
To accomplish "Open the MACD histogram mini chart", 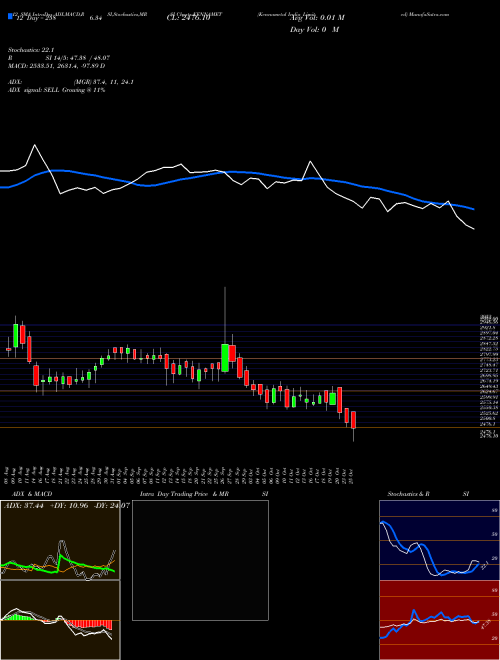I will point(60,620).
